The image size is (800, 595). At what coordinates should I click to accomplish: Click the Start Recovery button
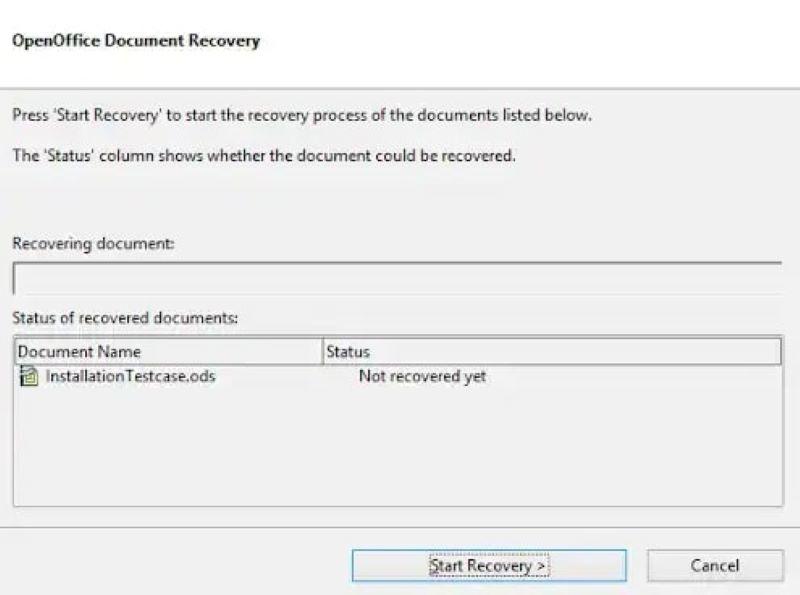[489, 565]
